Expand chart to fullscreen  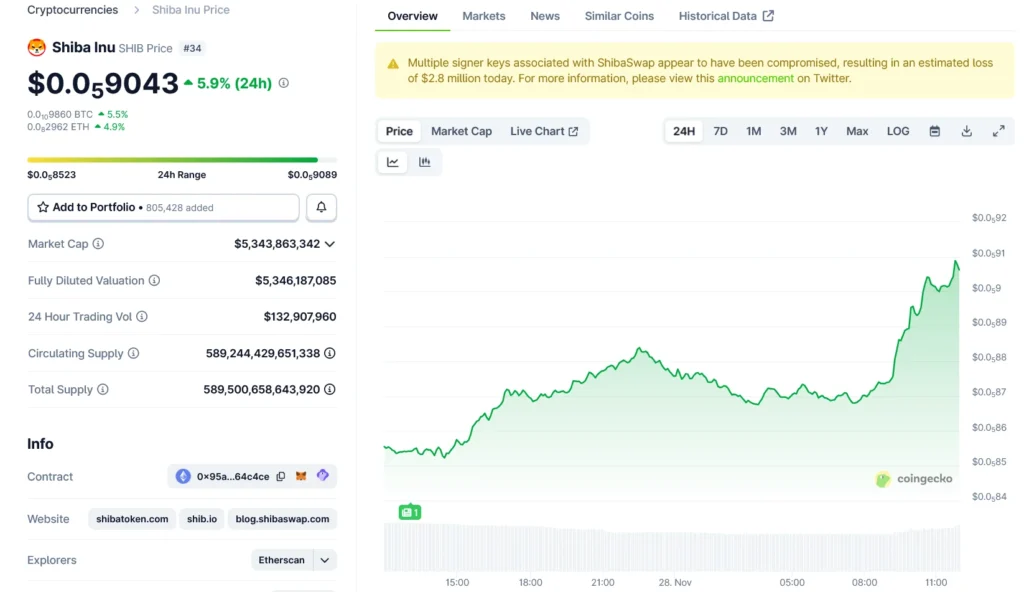(998, 131)
